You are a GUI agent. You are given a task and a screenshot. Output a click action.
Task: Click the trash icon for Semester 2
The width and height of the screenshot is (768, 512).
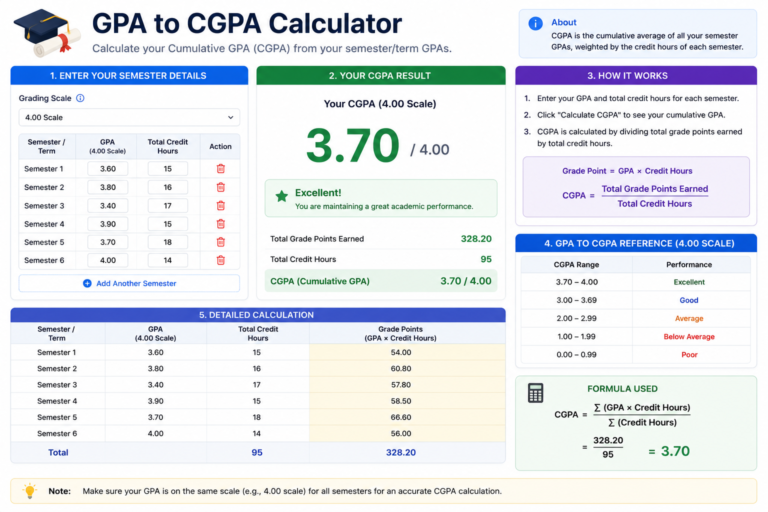(220, 187)
